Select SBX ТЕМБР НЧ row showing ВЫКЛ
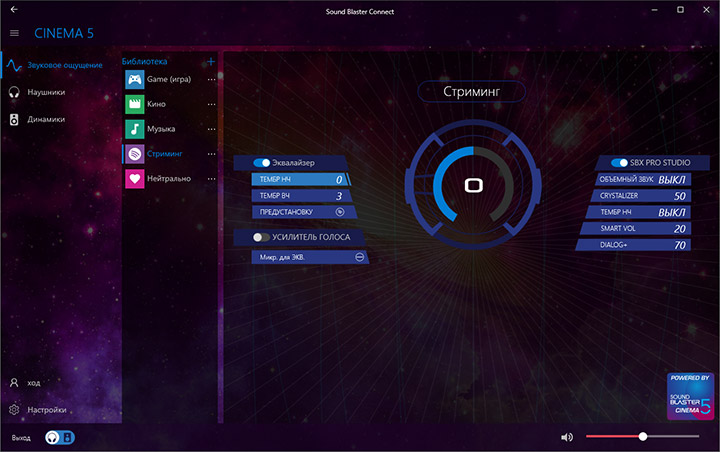Image resolution: width=720 pixels, height=452 pixels. (x=638, y=212)
